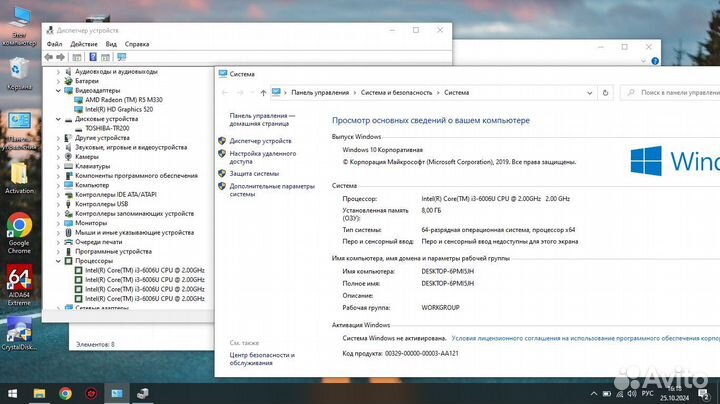Open the Windows Start button
Screen dimensions: 720x404
tap(13, 393)
